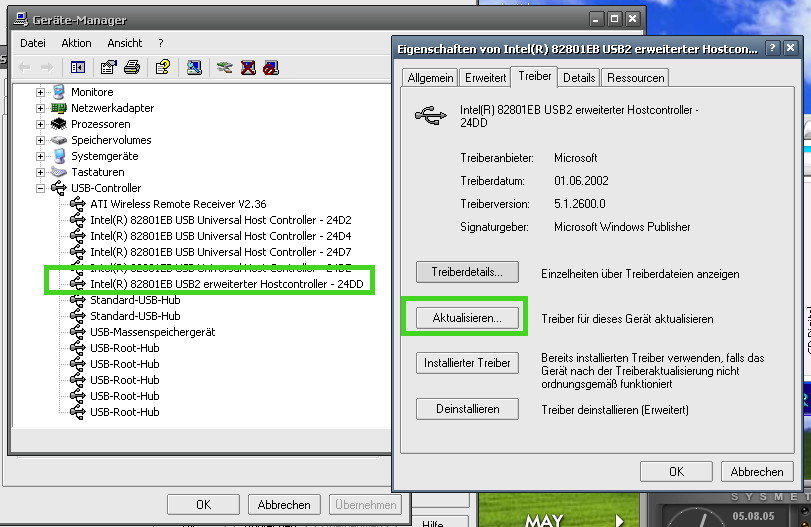This screenshot has width=811, height=527.
Task: Click the Deinstallieren button
Action: (x=467, y=409)
